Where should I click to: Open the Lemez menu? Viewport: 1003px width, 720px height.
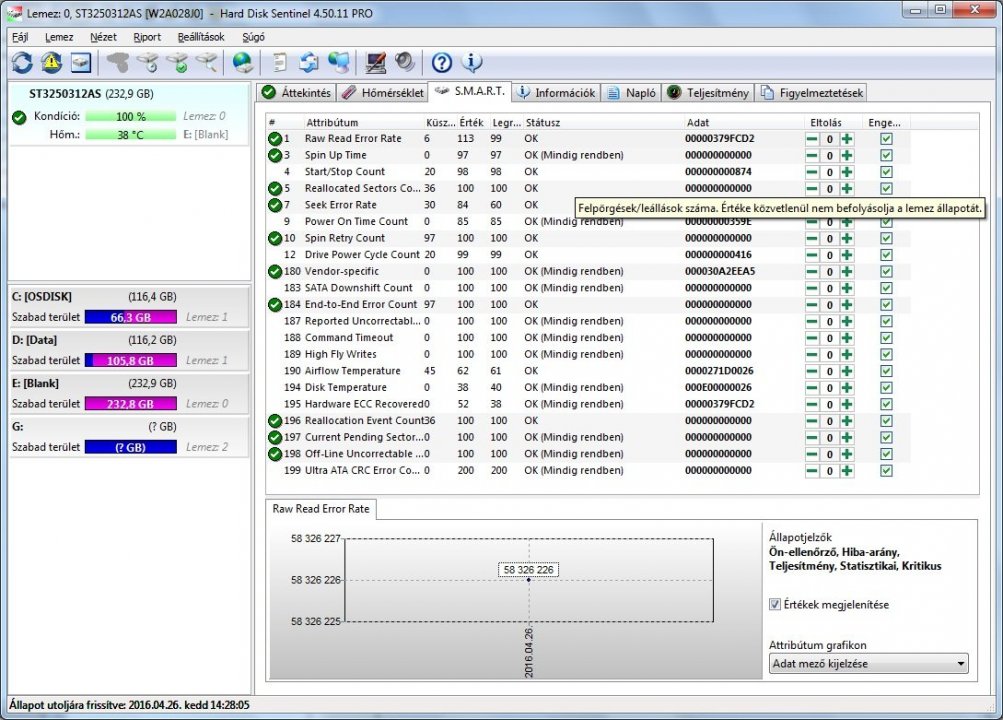tap(59, 37)
